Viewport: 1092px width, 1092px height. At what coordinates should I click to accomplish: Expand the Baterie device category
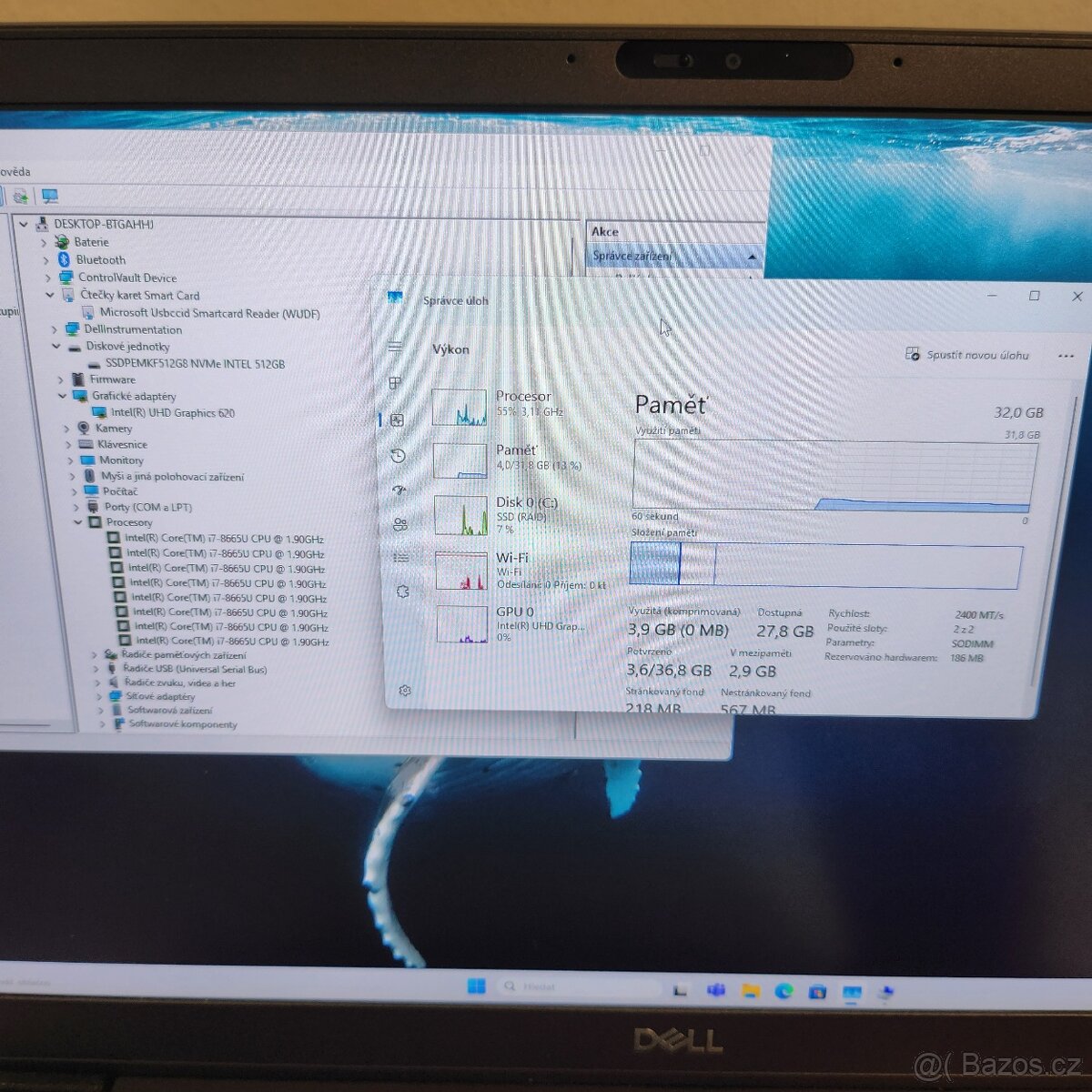[45, 242]
